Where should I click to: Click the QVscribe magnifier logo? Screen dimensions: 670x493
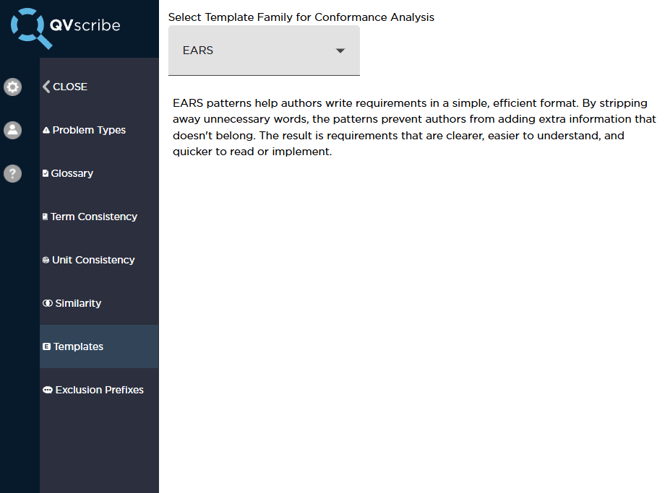[x=30, y=27]
